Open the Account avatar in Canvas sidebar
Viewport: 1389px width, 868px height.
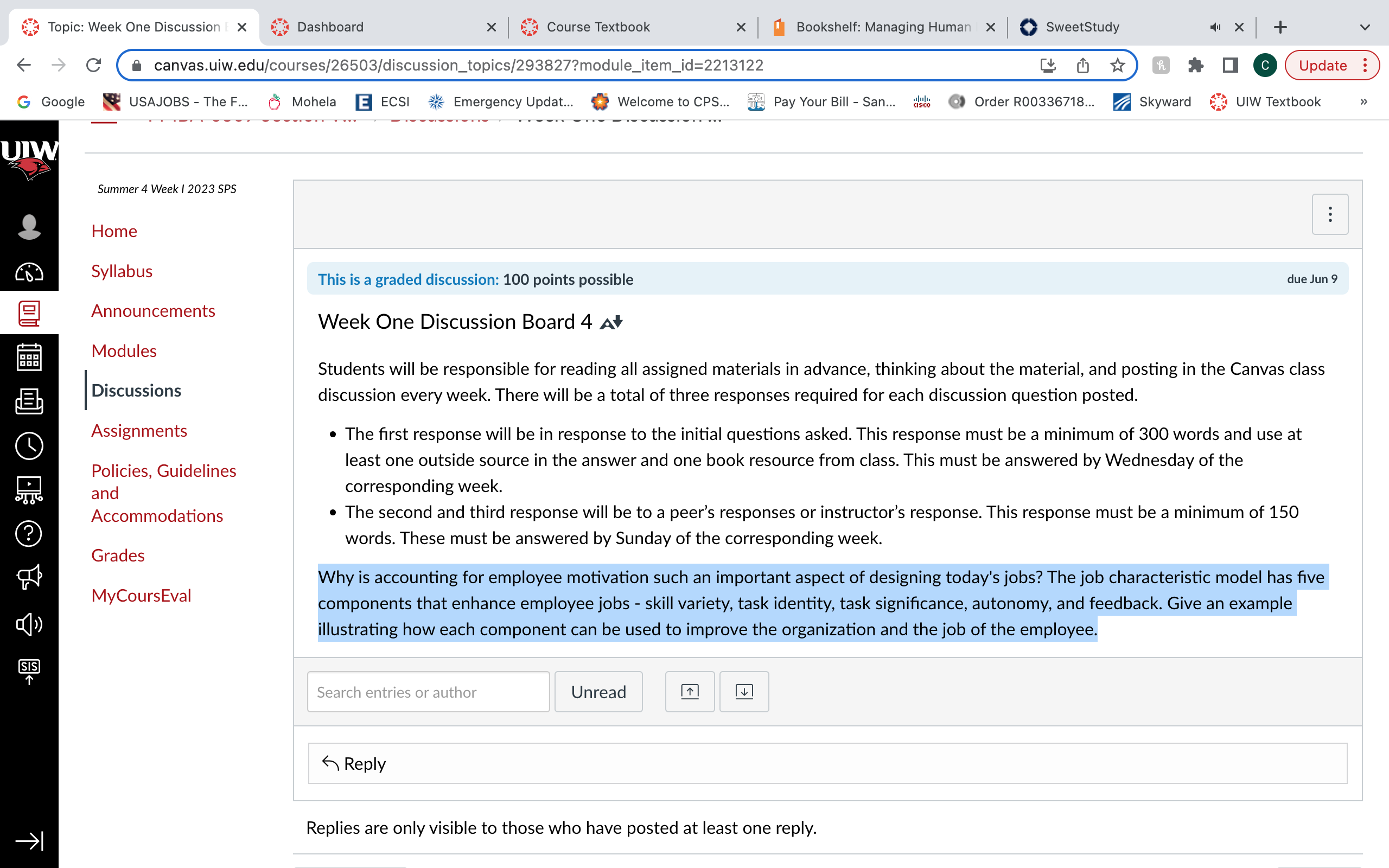(x=29, y=227)
